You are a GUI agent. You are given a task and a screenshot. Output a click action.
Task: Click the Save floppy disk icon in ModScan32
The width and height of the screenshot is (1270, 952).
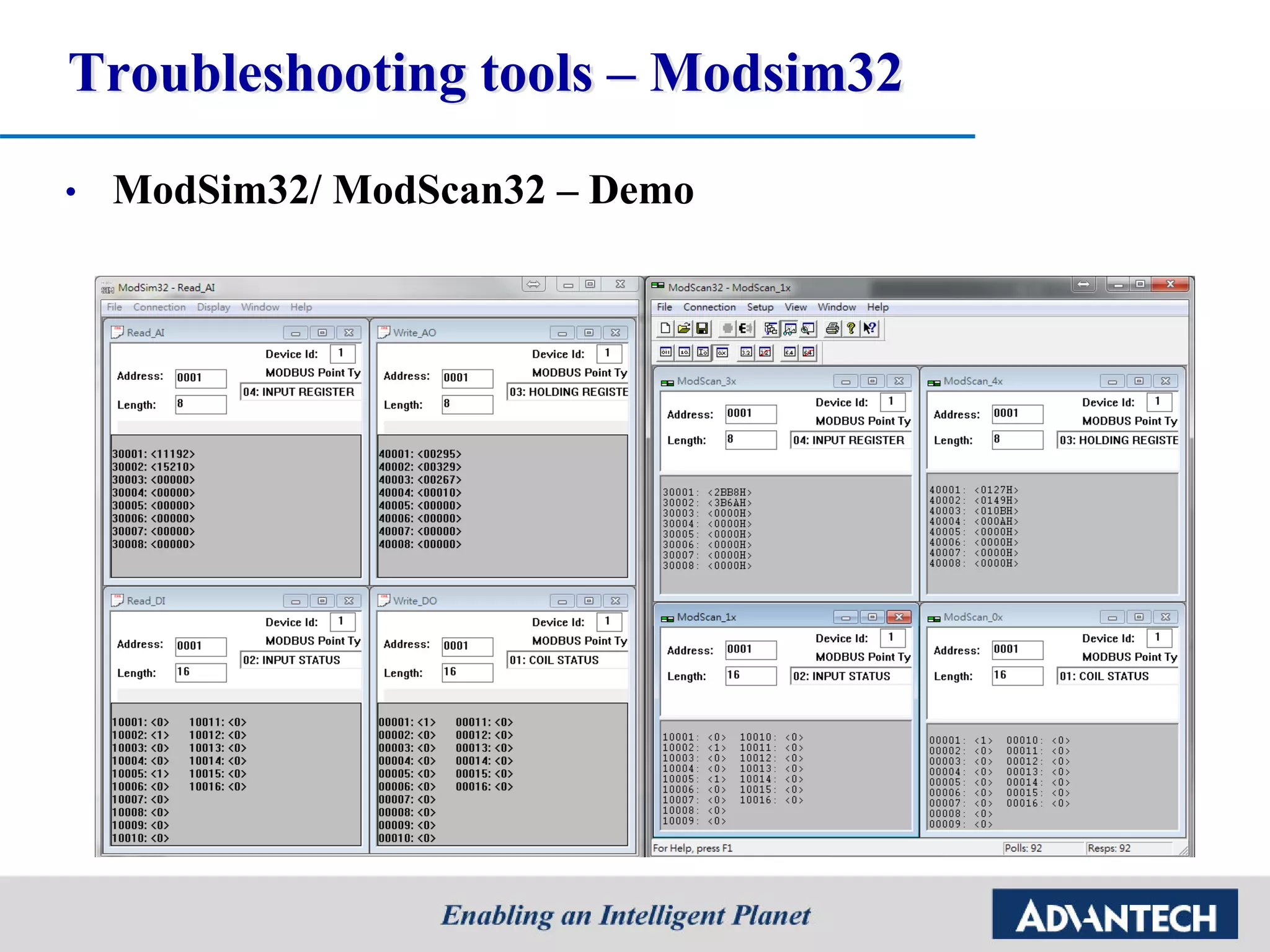click(702, 328)
